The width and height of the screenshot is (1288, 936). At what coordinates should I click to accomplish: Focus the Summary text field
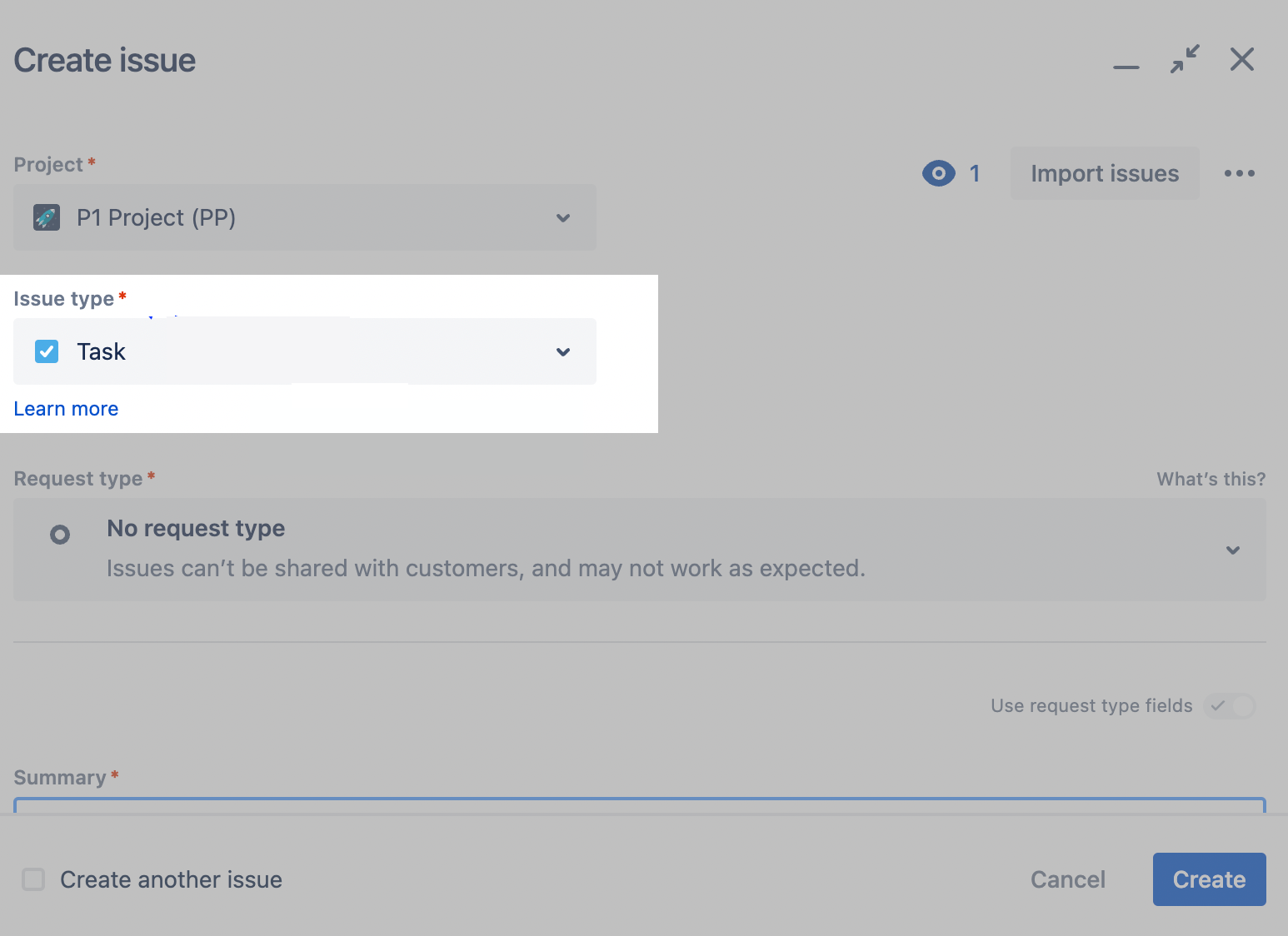click(x=639, y=805)
